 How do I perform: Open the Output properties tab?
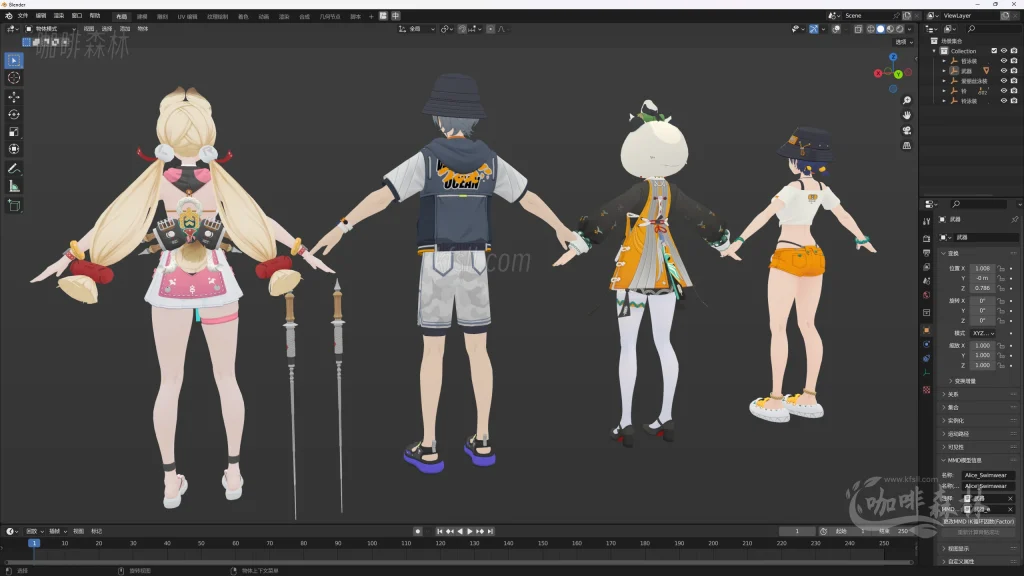pyautogui.click(x=926, y=253)
